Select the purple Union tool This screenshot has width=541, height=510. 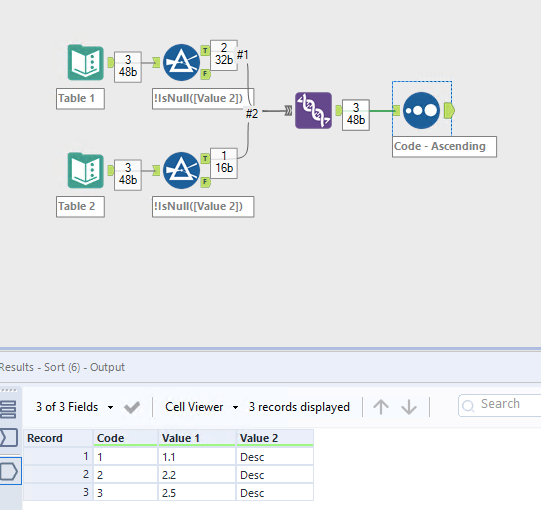tap(313, 110)
